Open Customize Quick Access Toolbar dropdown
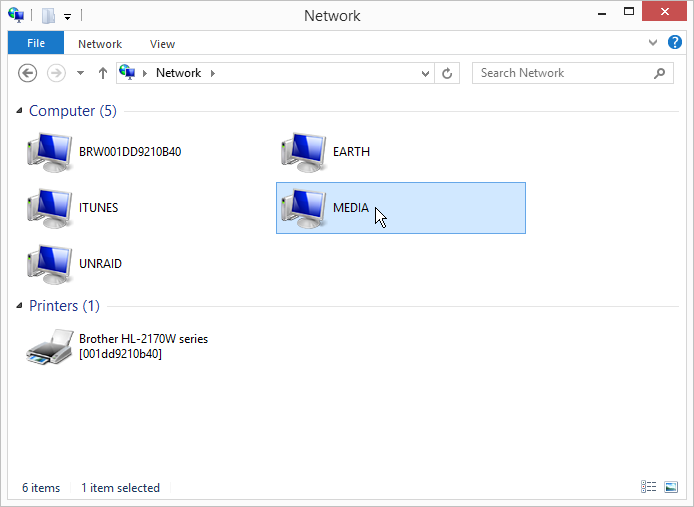This screenshot has height=507, width=694. click(67, 17)
